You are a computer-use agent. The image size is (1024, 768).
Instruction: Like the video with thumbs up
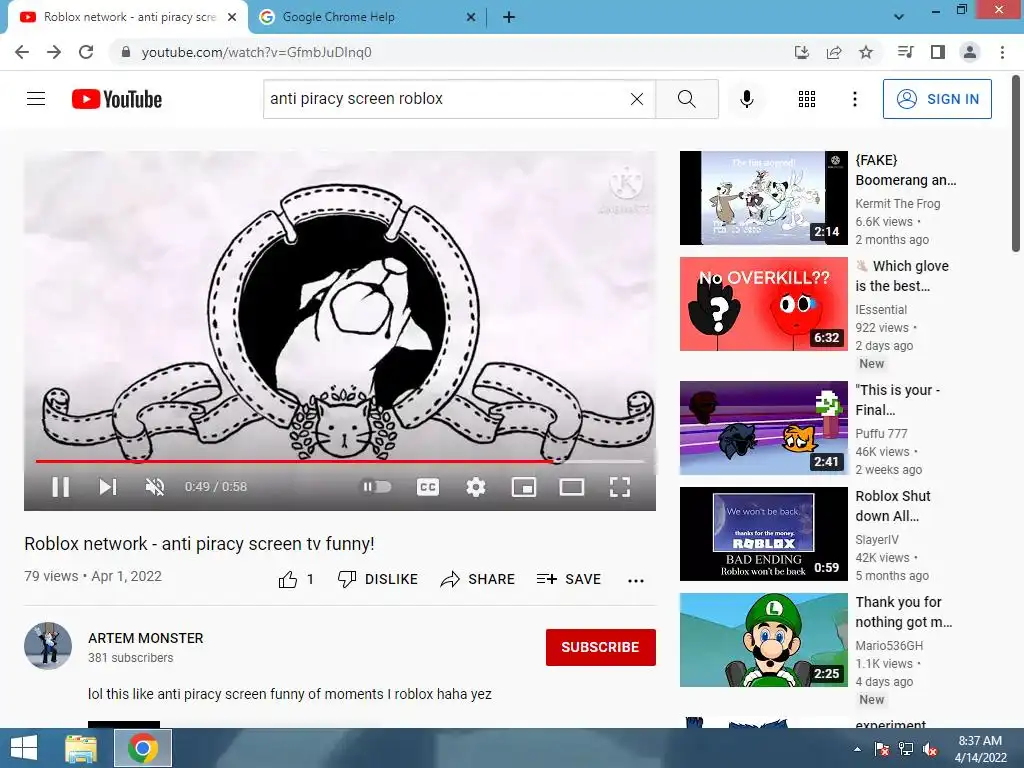296,579
